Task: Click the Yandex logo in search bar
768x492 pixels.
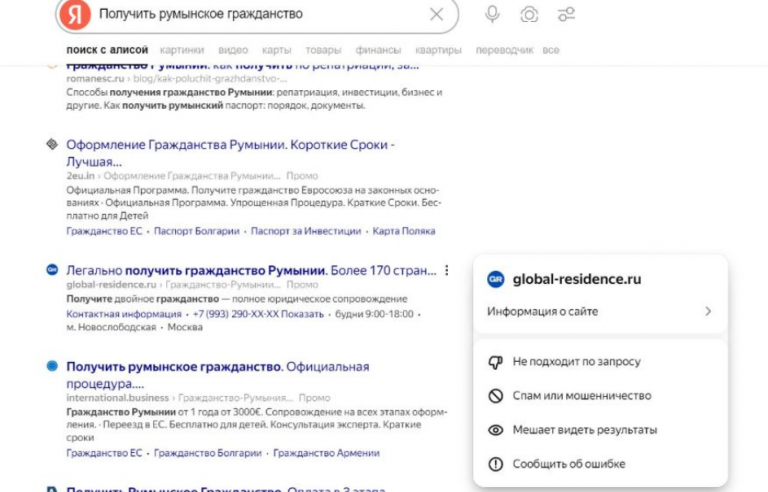Action: [75, 15]
